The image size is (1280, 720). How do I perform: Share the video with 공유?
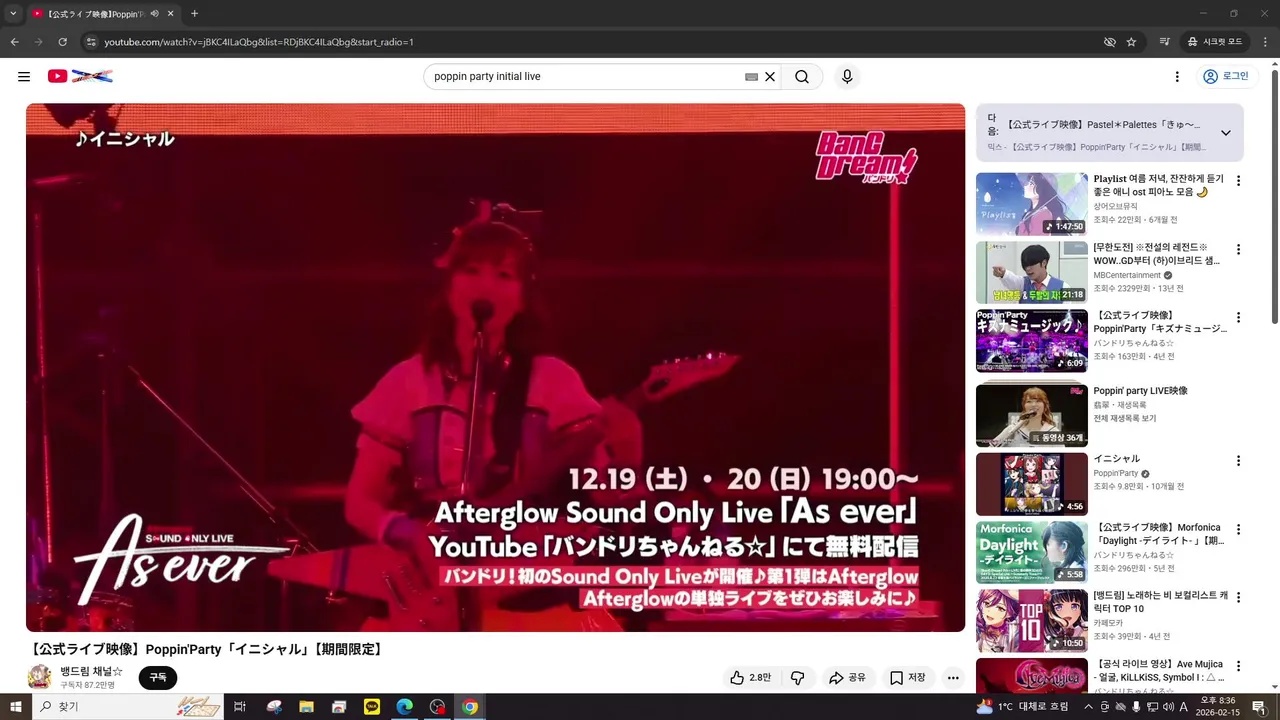(x=847, y=678)
